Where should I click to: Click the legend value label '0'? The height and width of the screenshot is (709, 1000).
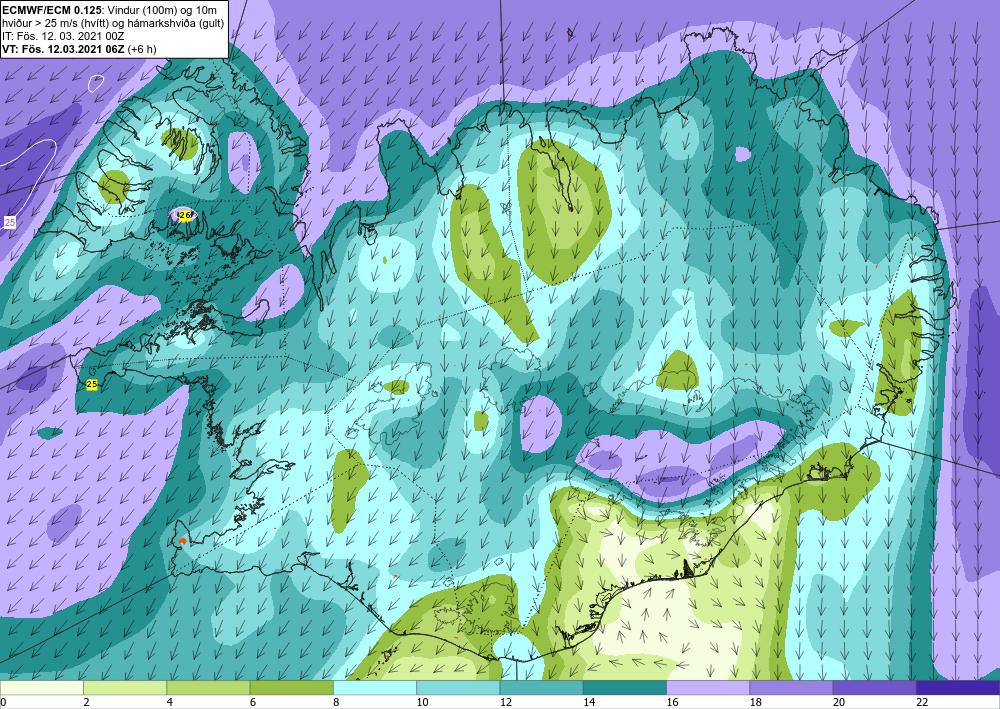click(3, 703)
